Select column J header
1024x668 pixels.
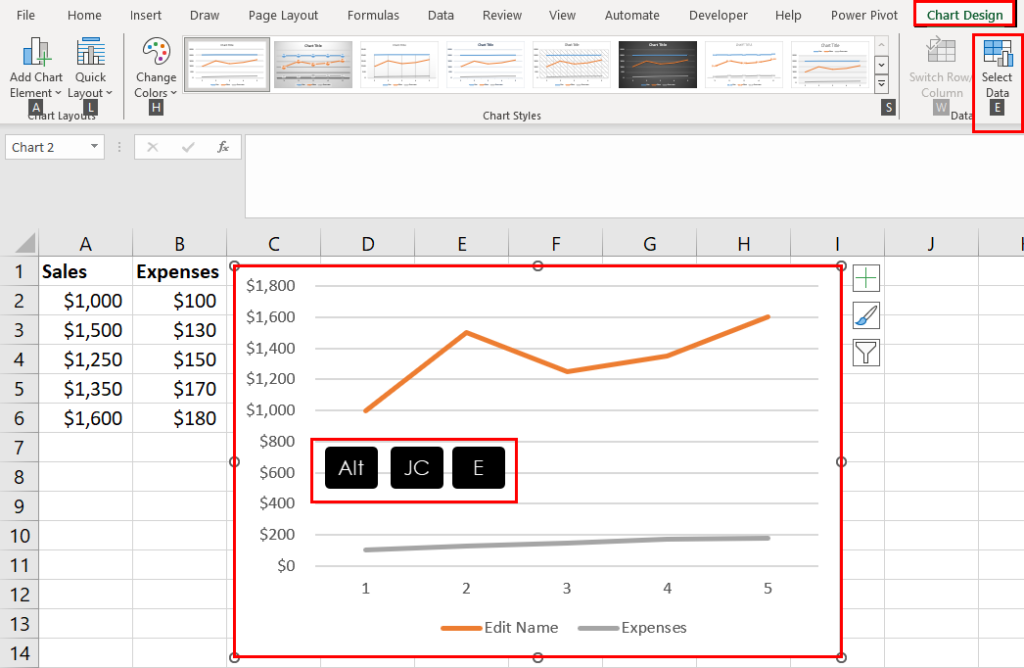pos(931,244)
